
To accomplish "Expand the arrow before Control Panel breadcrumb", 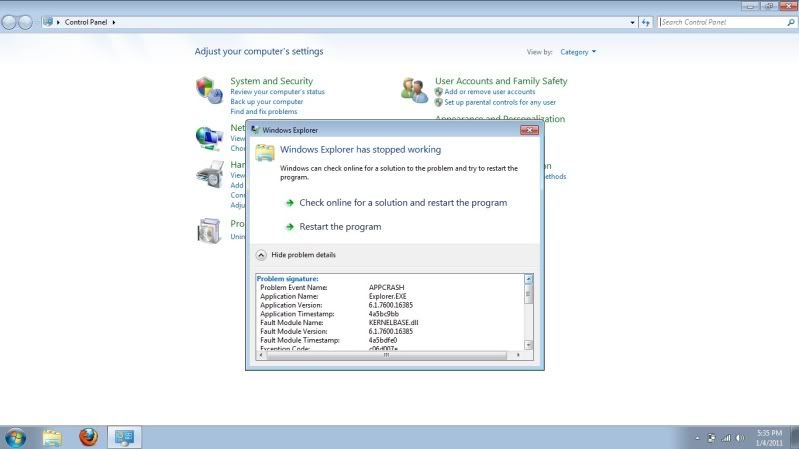I will coord(58,22).
